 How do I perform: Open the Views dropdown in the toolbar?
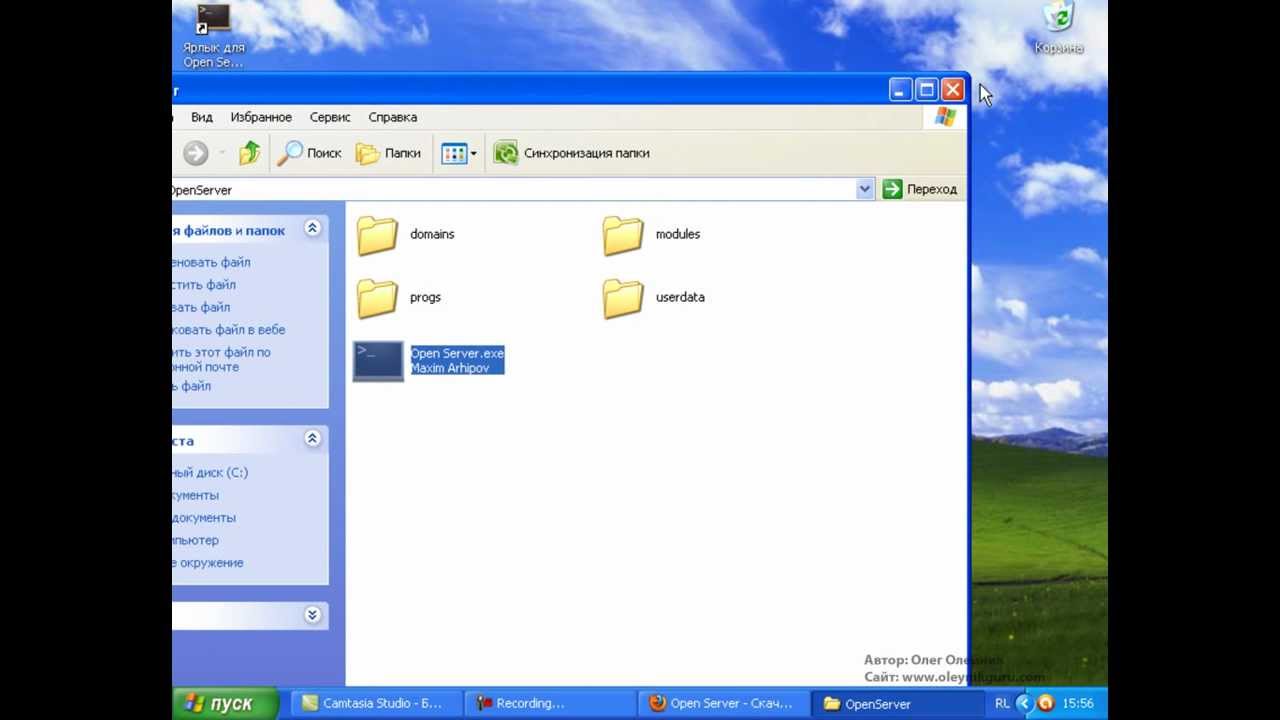click(459, 153)
